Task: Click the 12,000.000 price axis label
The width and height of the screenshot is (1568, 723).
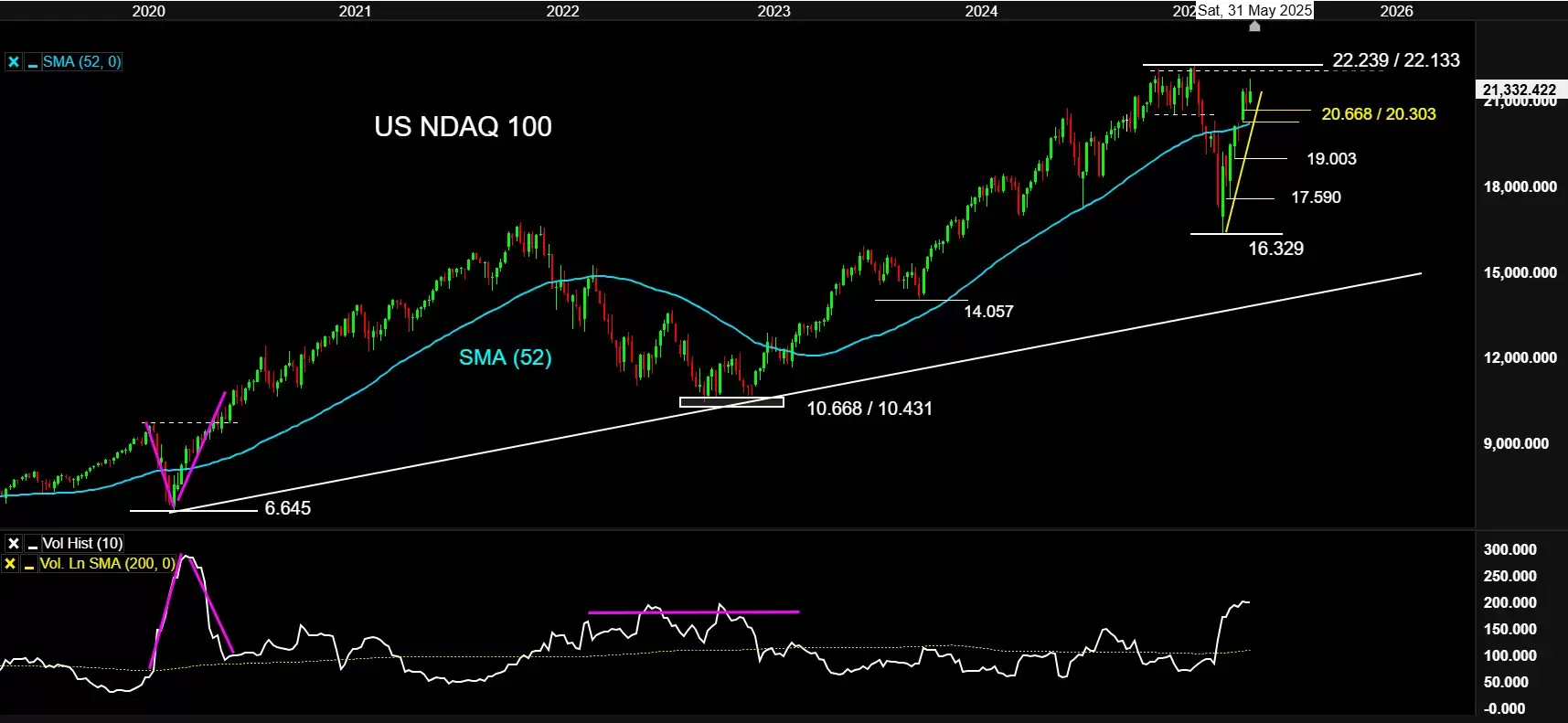Action: coord(1520,357)
